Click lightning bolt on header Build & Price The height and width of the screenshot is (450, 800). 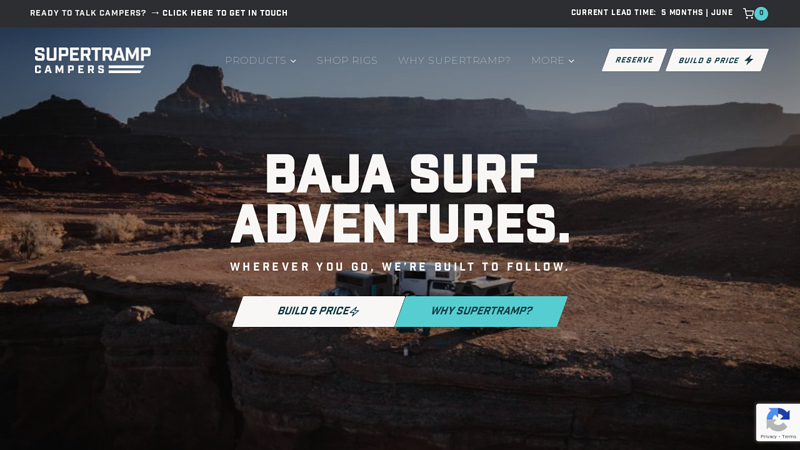coord(749,60)
